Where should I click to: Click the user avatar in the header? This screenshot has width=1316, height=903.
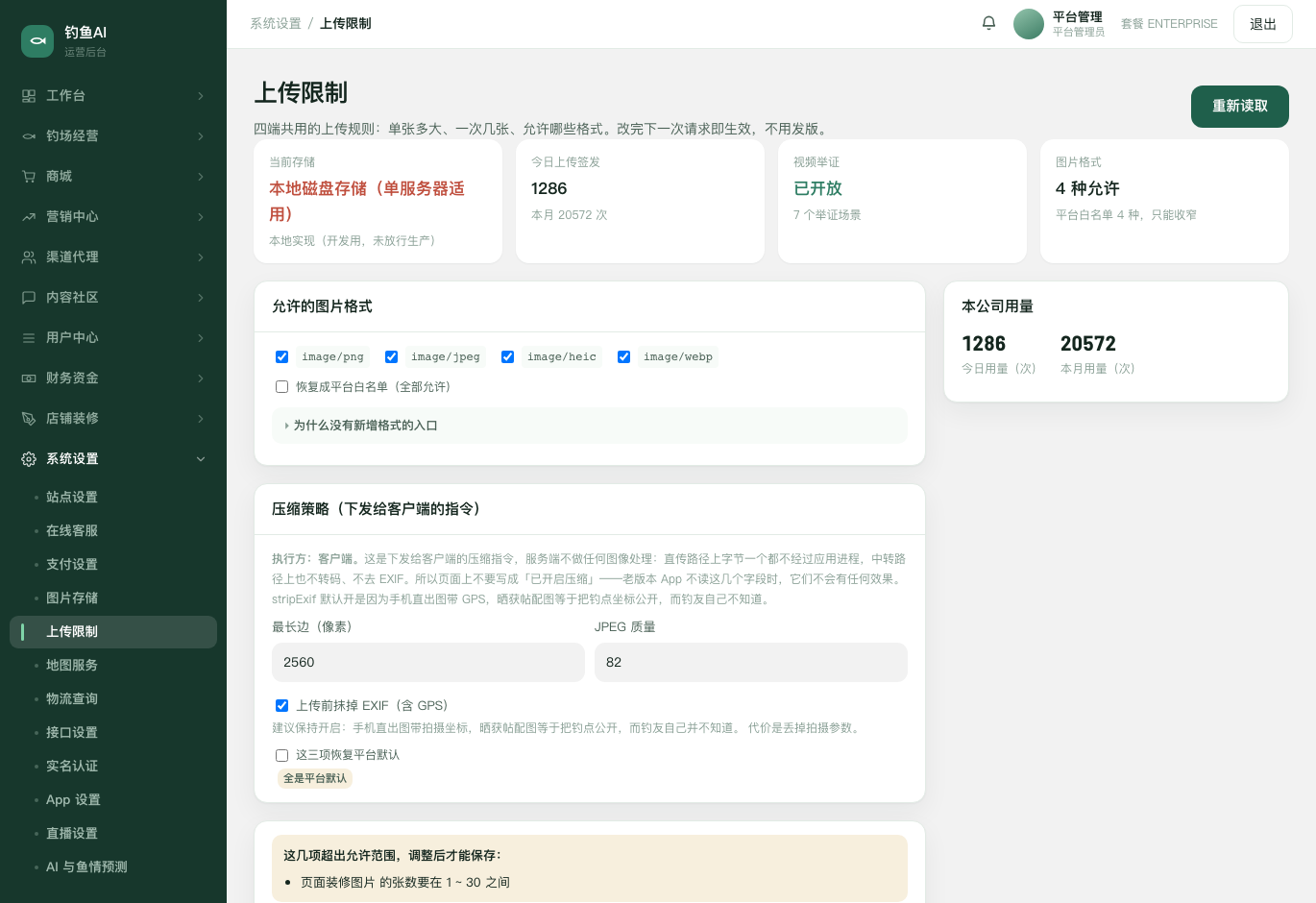[x=1029, y=24]
